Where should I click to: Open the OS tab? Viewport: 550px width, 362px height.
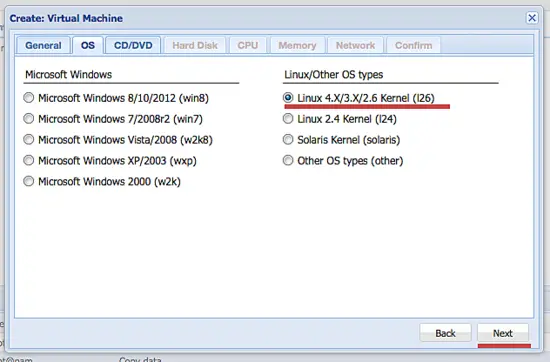click(88, 45)
